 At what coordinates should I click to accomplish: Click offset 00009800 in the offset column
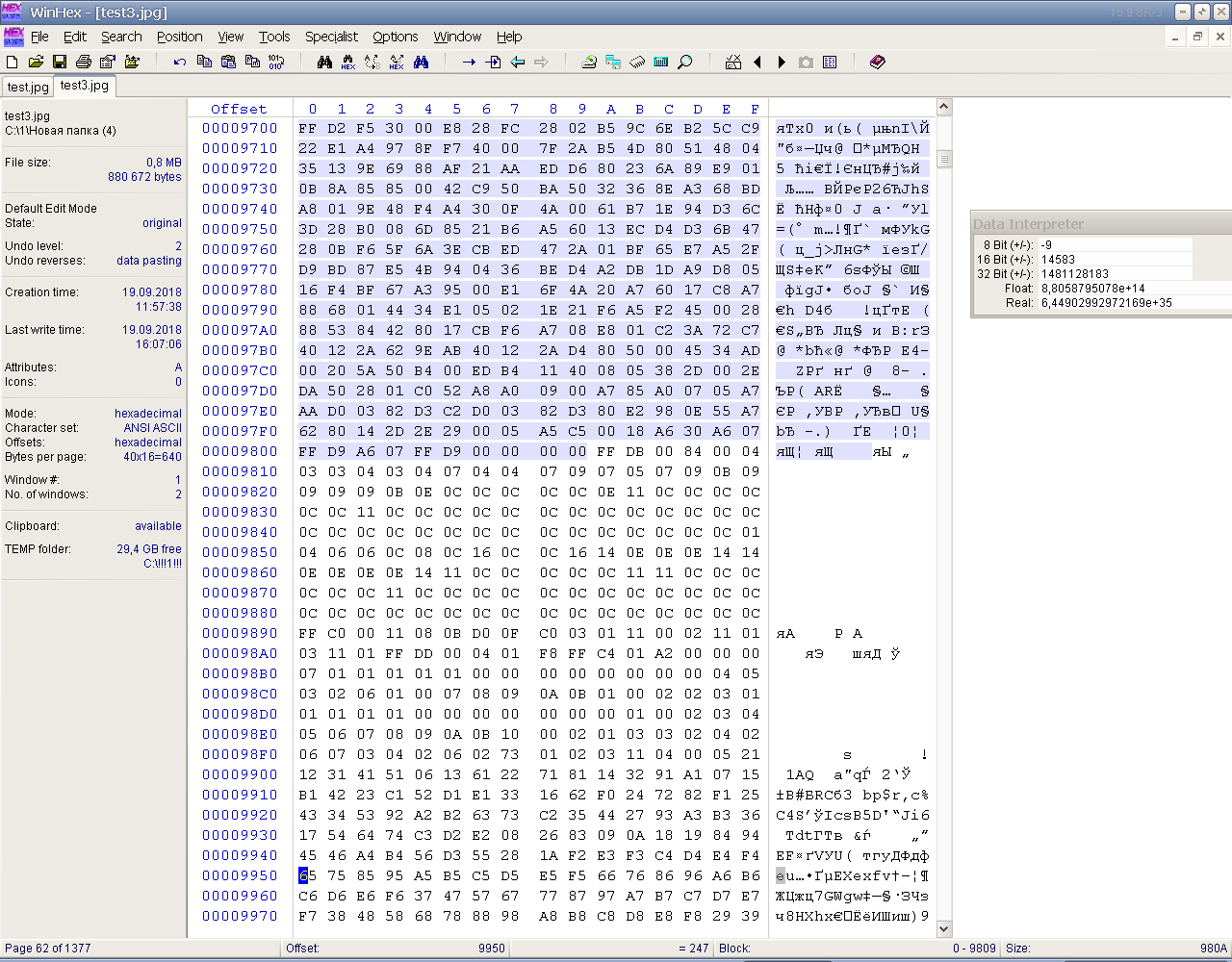pyautogui.click(x=240, y=451)
